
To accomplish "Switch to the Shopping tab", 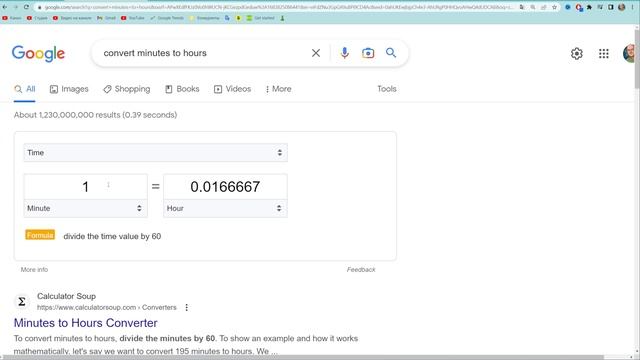I will (127, 89).
